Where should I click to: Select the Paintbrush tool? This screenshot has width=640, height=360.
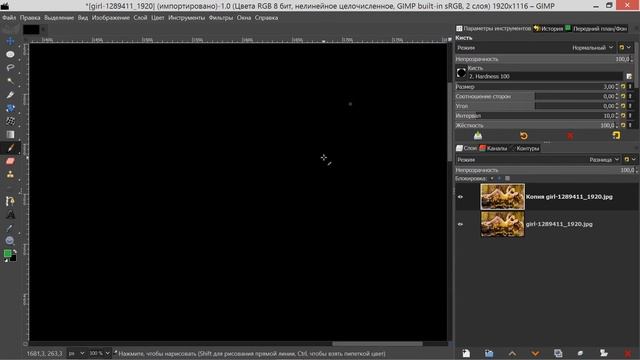10,148
